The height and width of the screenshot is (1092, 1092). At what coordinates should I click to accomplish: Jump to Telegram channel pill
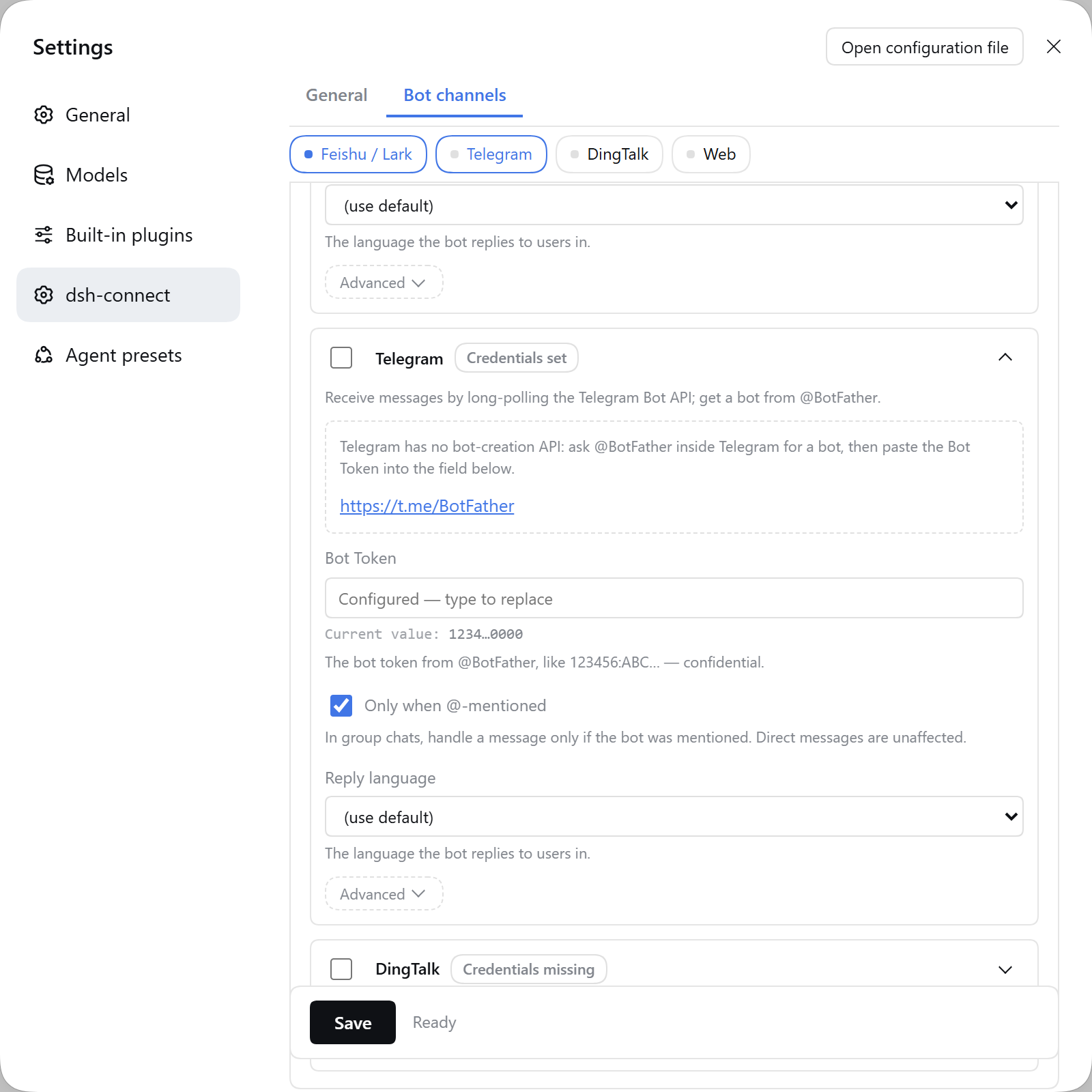(491, 154)
